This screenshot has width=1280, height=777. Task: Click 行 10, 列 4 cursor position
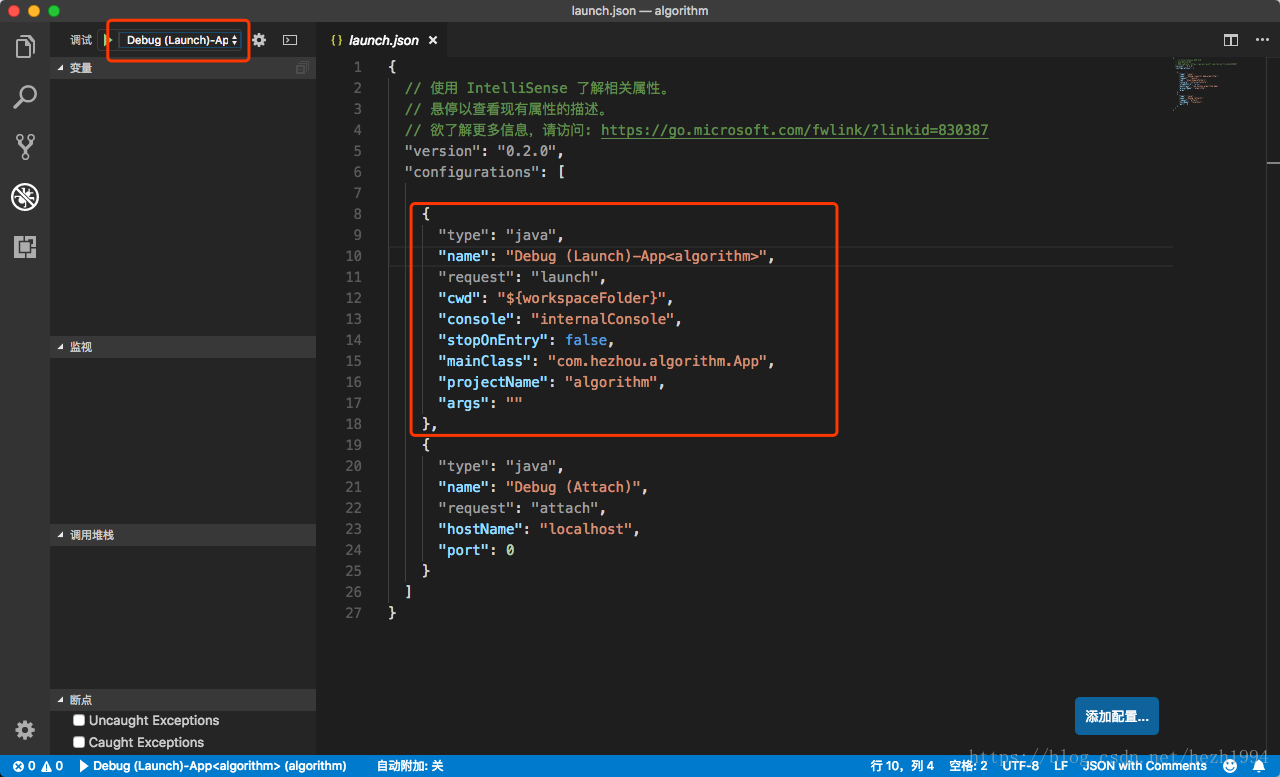tap(902, 766)
